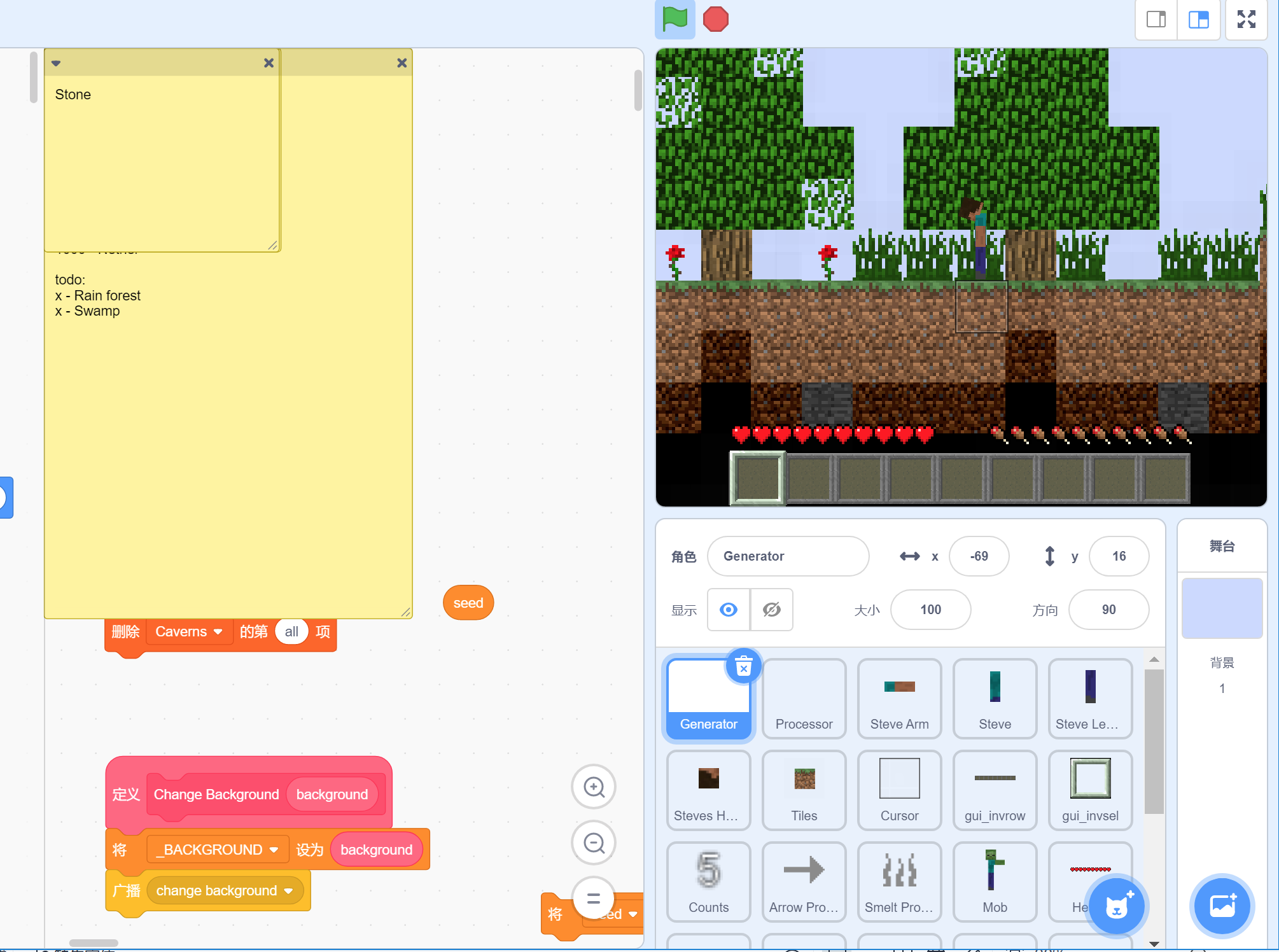Click the background parameter in define block
The width and height of the screenshot is (1279, 952).
(332, 794)
